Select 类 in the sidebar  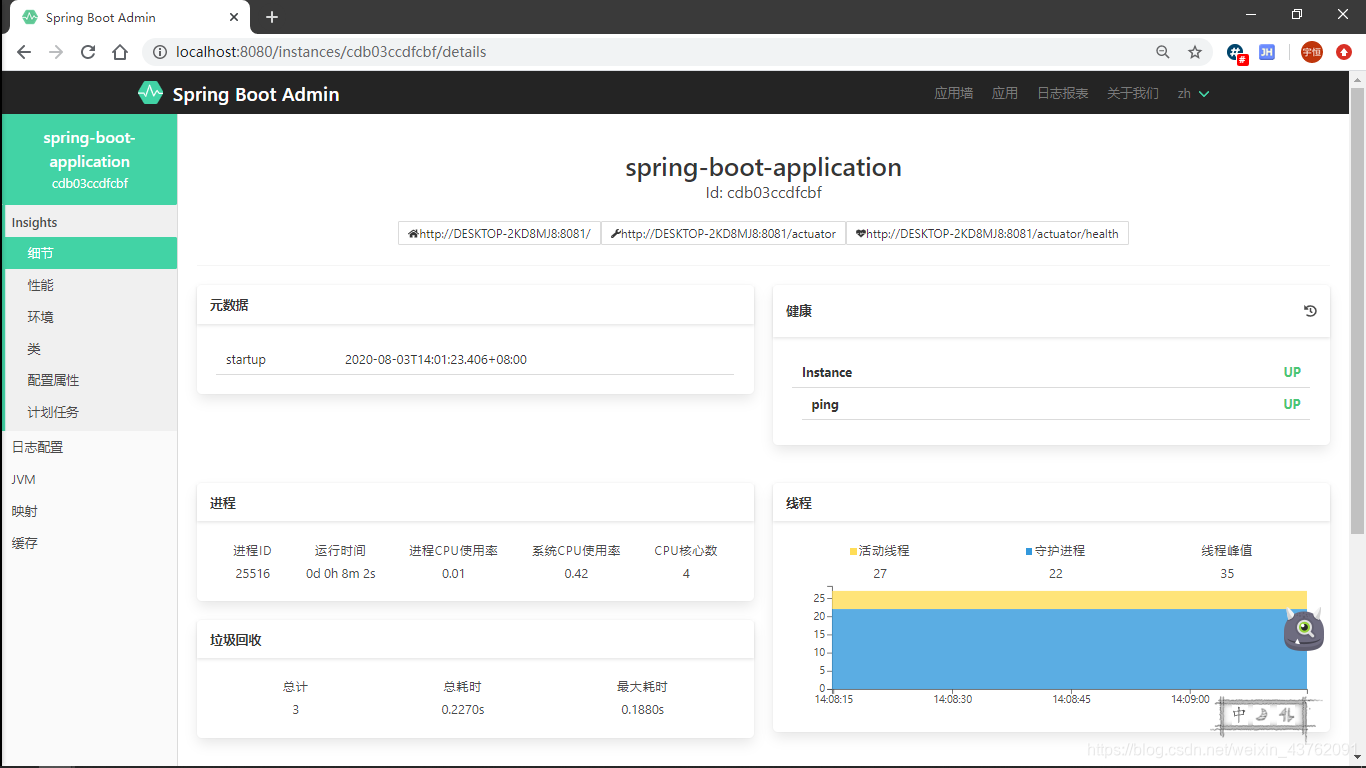pos(90,349)
